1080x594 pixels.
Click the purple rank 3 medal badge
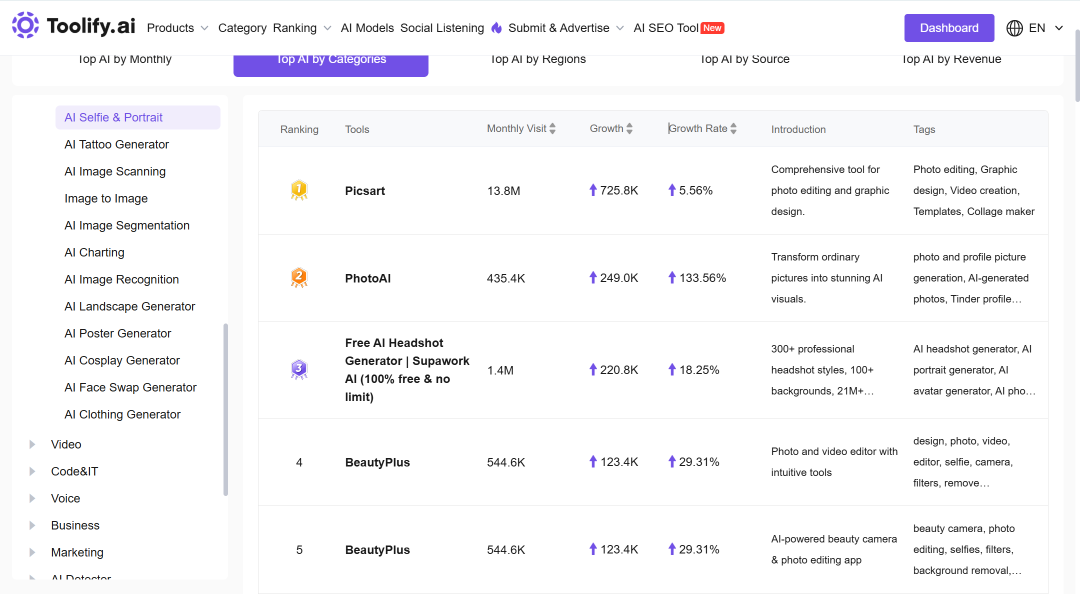(299, 369)
